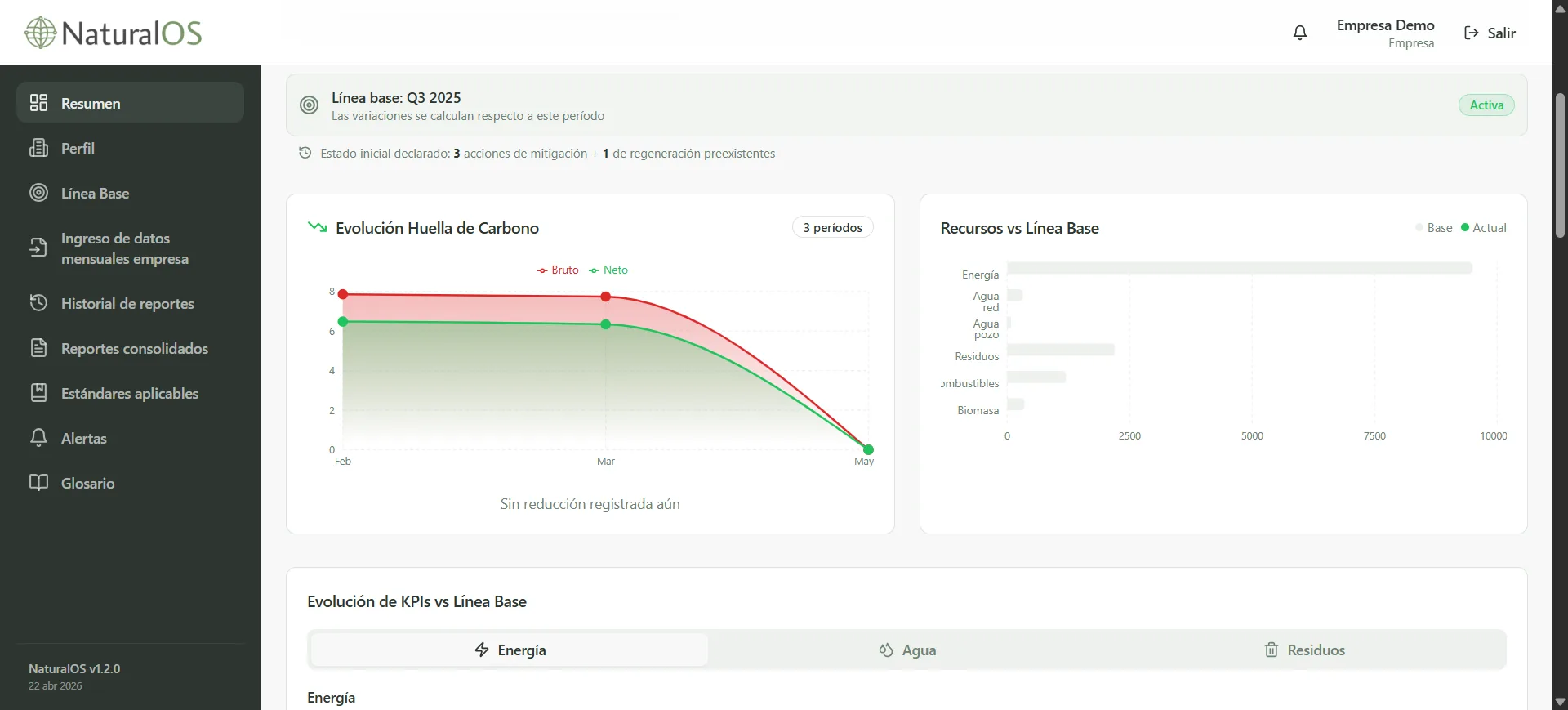Open Ingreso de datos mensuales empresa
The height and width of the screenshot is (710, 1568).
coord(130,248)
